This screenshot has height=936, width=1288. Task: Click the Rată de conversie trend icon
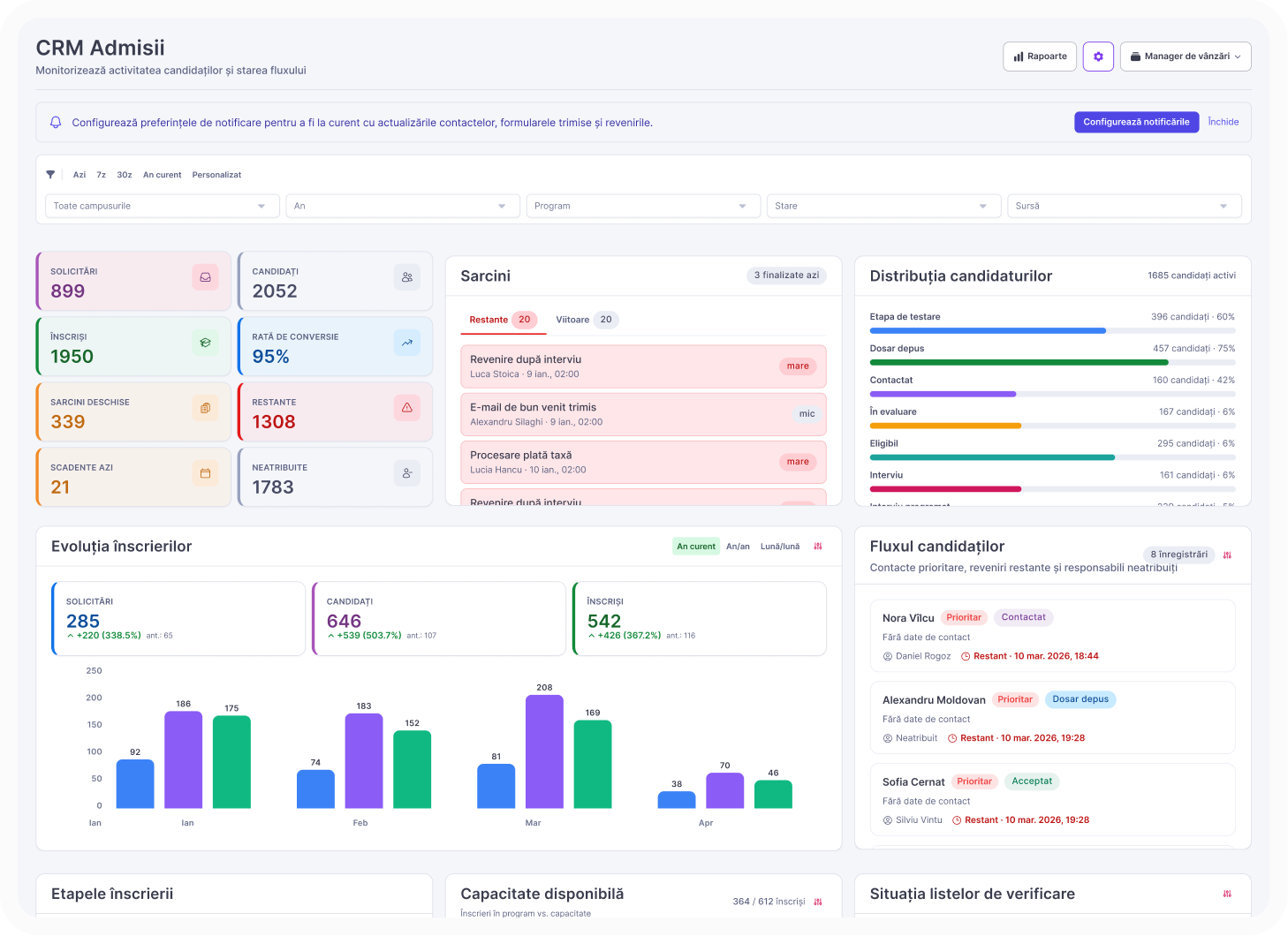click(407, 343)
